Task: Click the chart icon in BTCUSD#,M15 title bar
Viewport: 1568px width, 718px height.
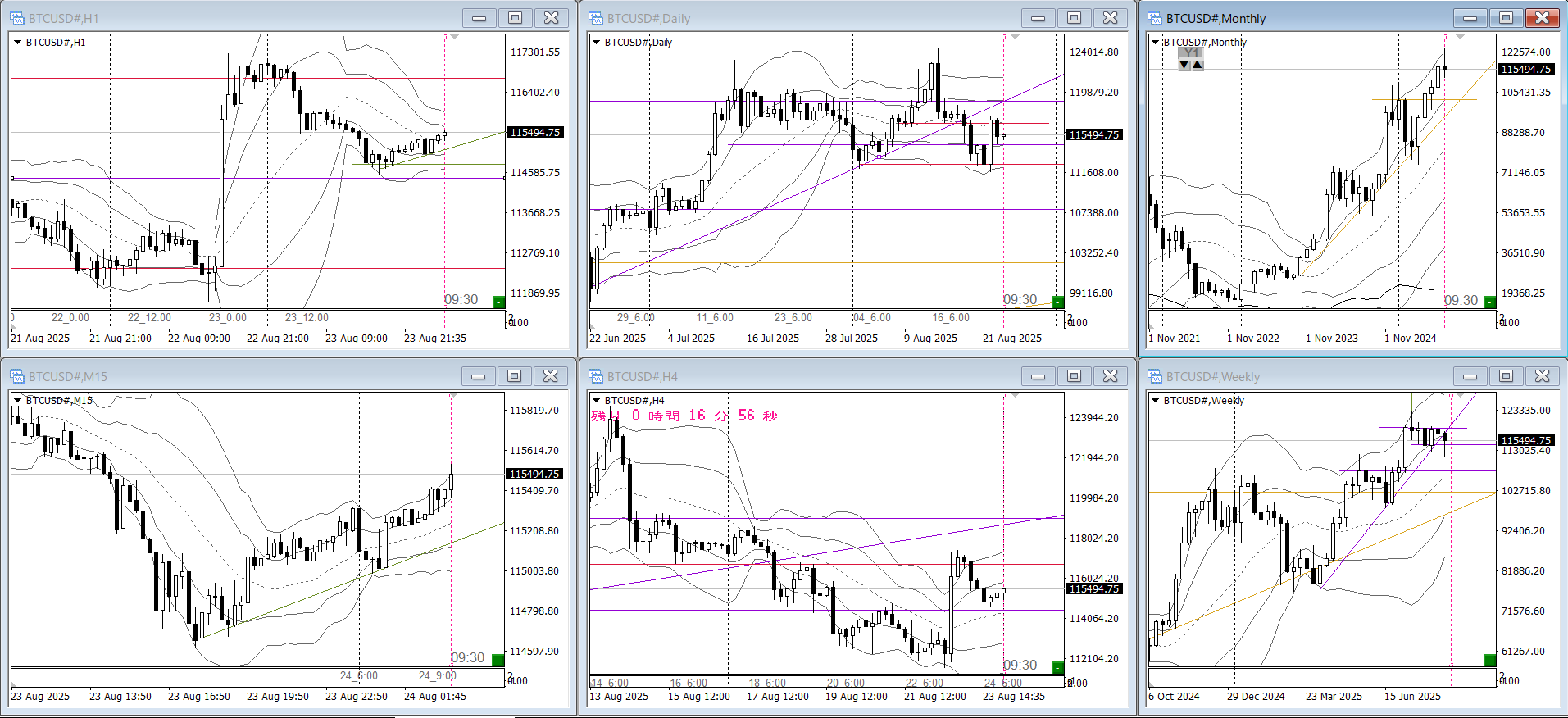Action: tap(17, 376)
